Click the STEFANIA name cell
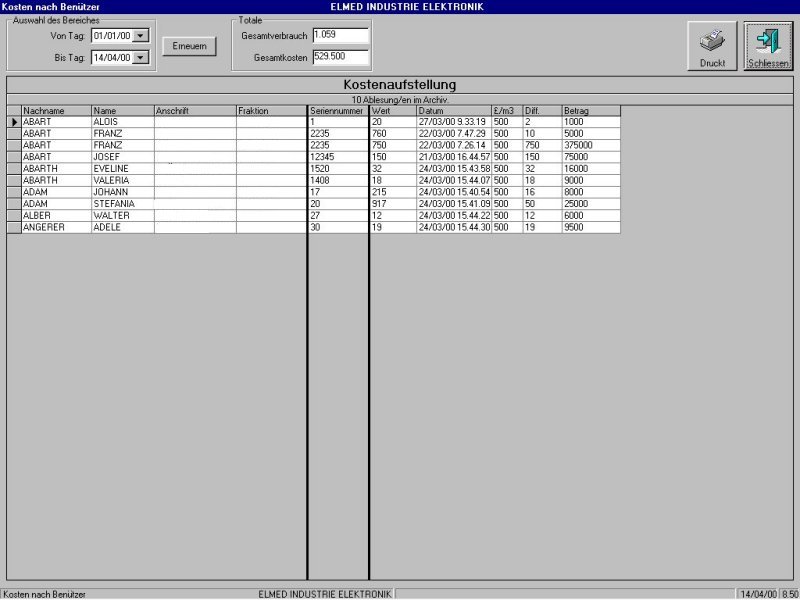 click(x=122, y=204)
